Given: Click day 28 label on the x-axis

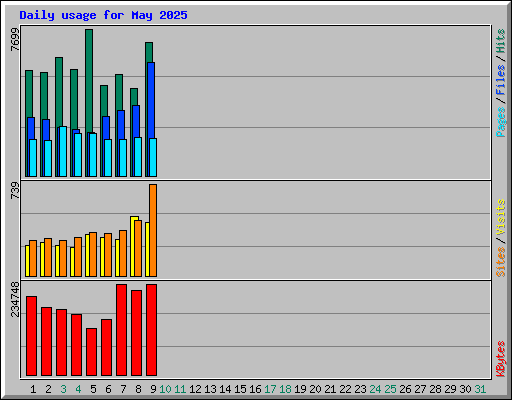Looking at the screenshot, I should pos(435,389).
